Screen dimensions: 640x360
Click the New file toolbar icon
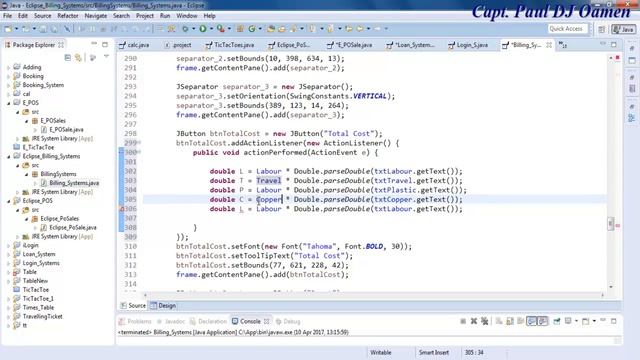8,29
